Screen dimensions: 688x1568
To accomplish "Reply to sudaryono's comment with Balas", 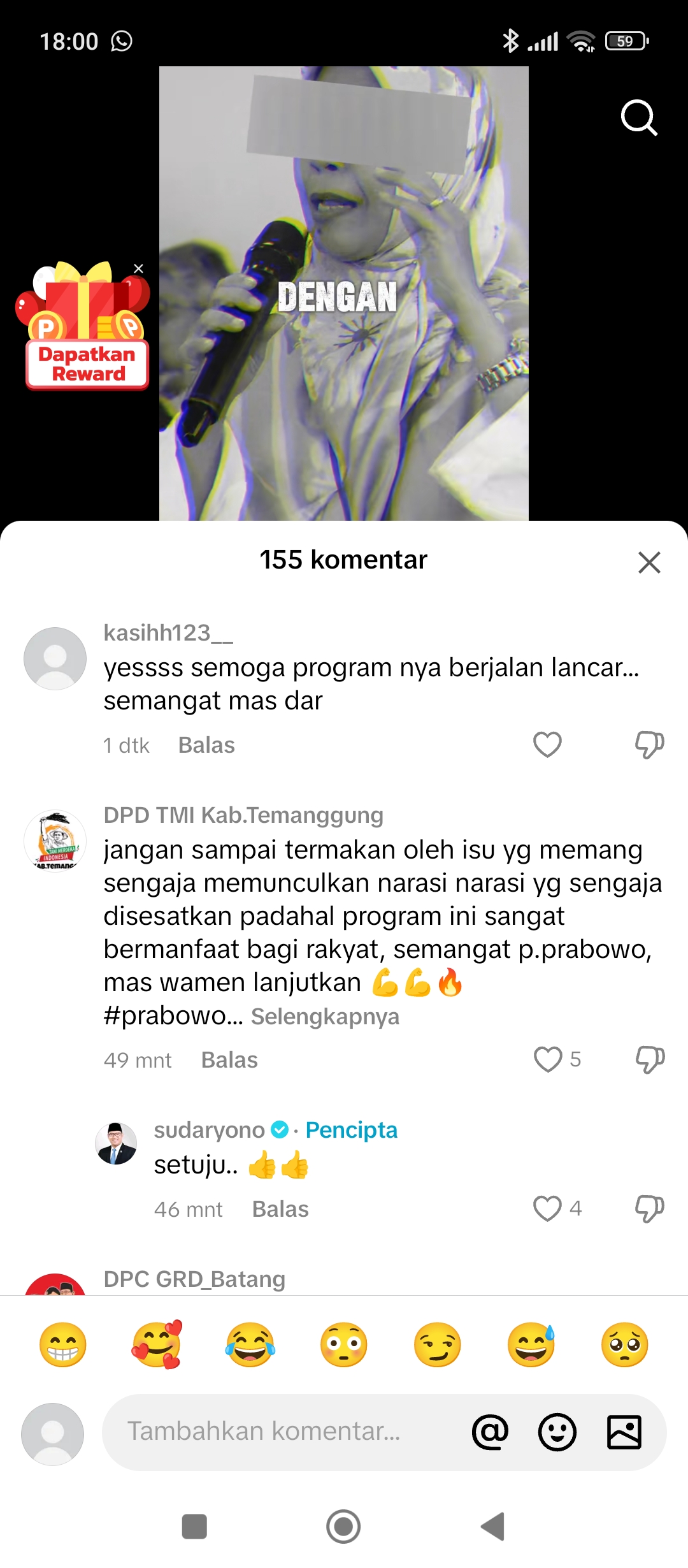I will click(280, 1209).
